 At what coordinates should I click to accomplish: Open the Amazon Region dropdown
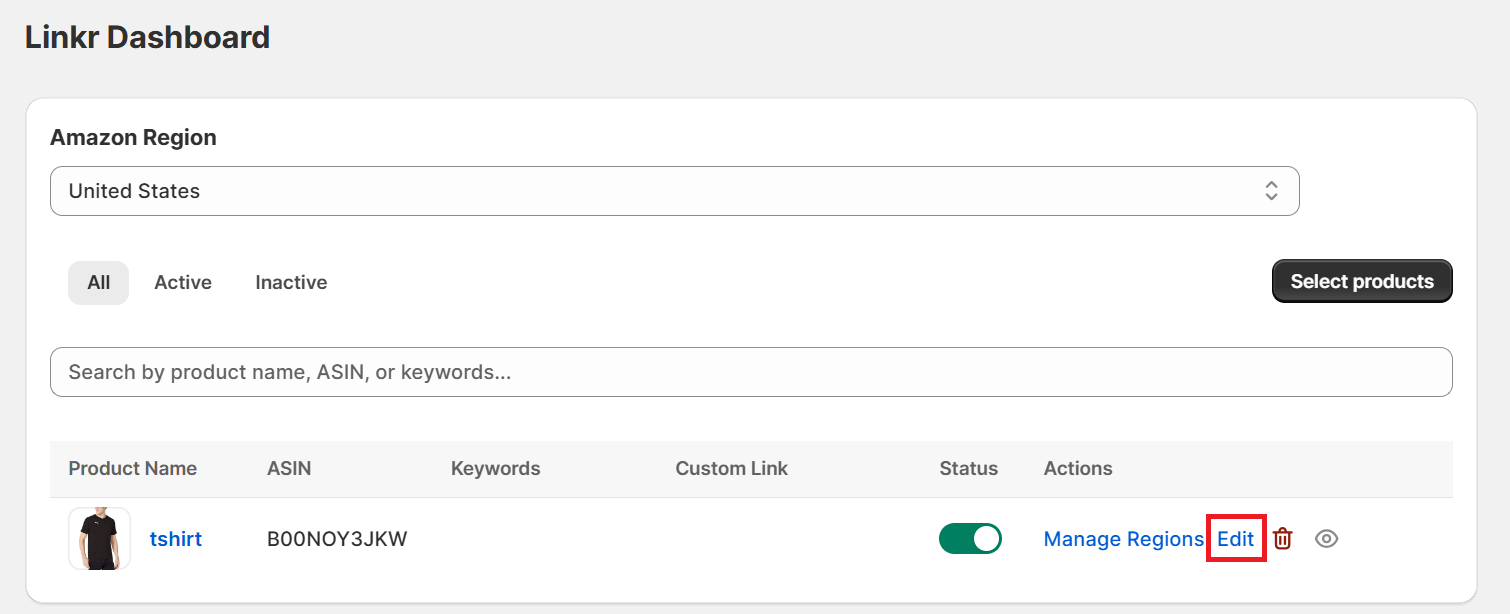(x=674, y=191)
